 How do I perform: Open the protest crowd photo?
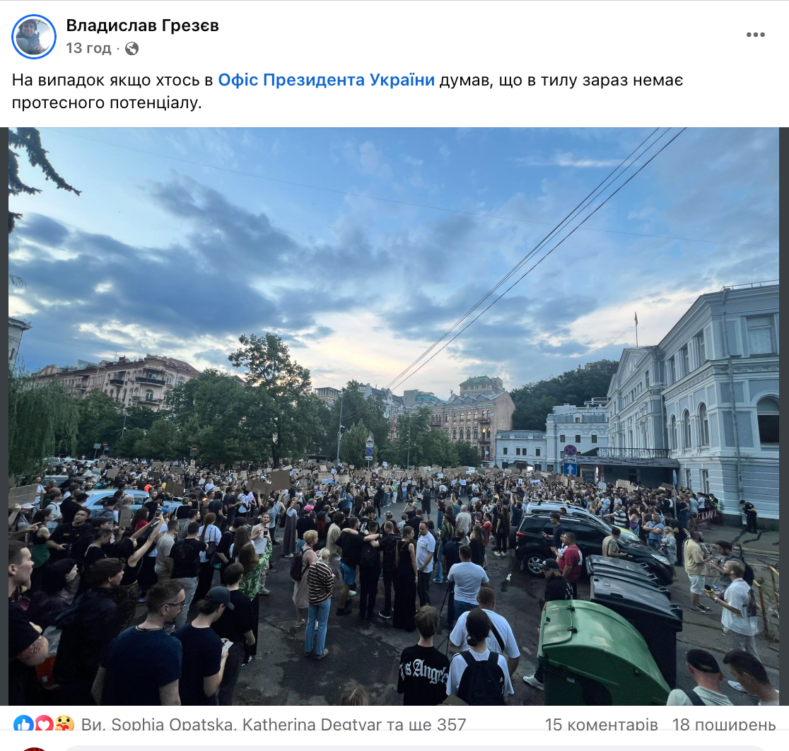(393, 416)
